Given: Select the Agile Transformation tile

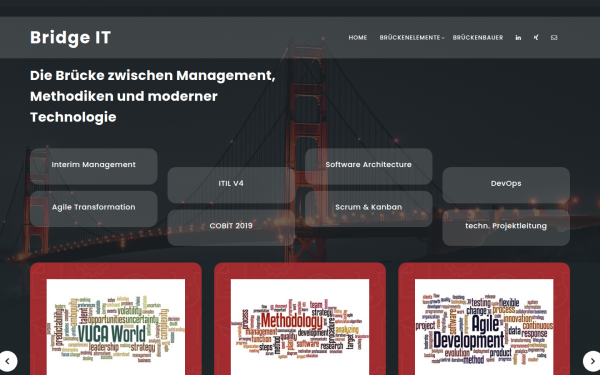Looking at the screenshot, I should [94, 209].
